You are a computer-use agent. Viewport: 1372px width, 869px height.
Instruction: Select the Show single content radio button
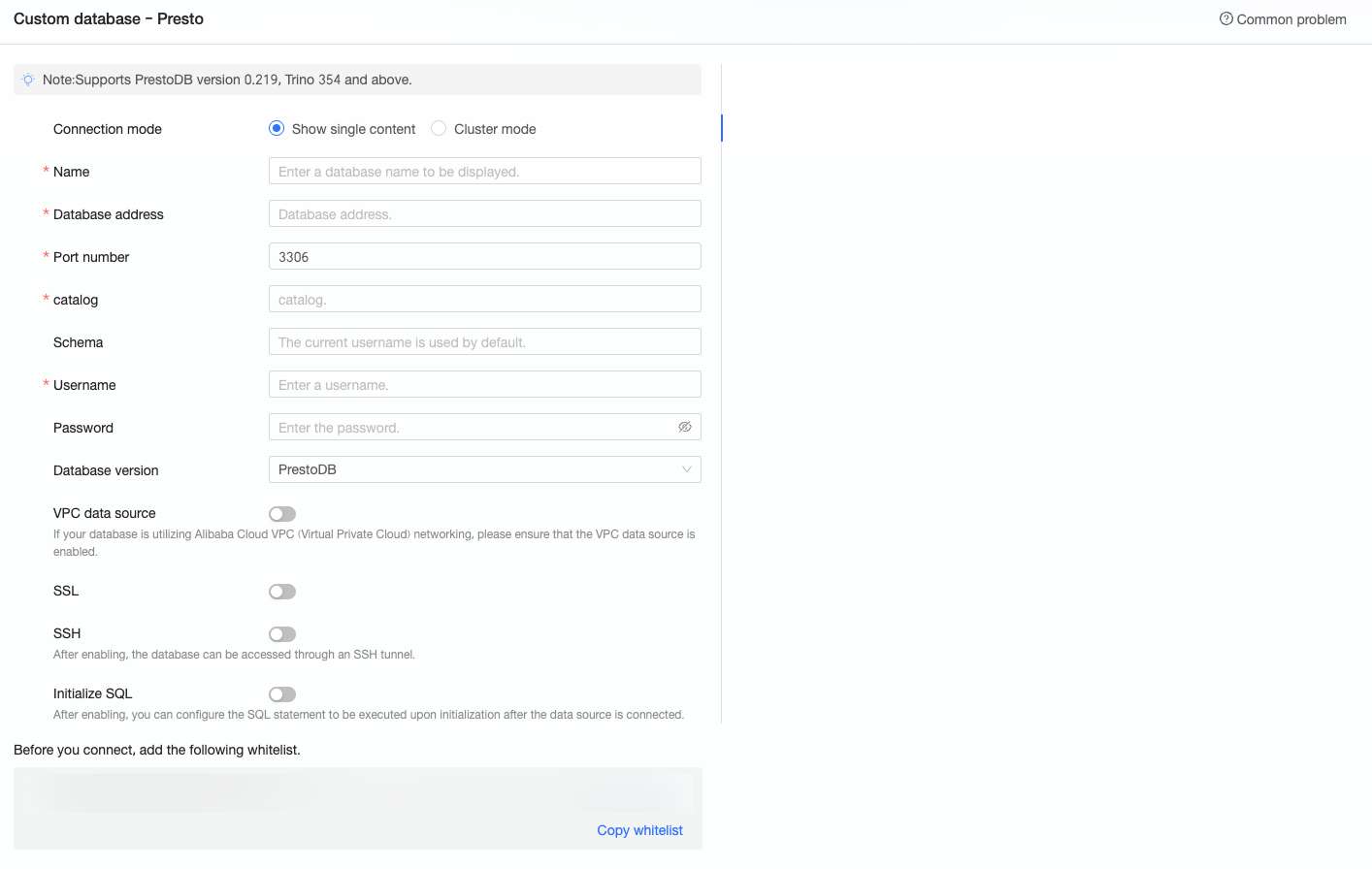coord(277,128)
